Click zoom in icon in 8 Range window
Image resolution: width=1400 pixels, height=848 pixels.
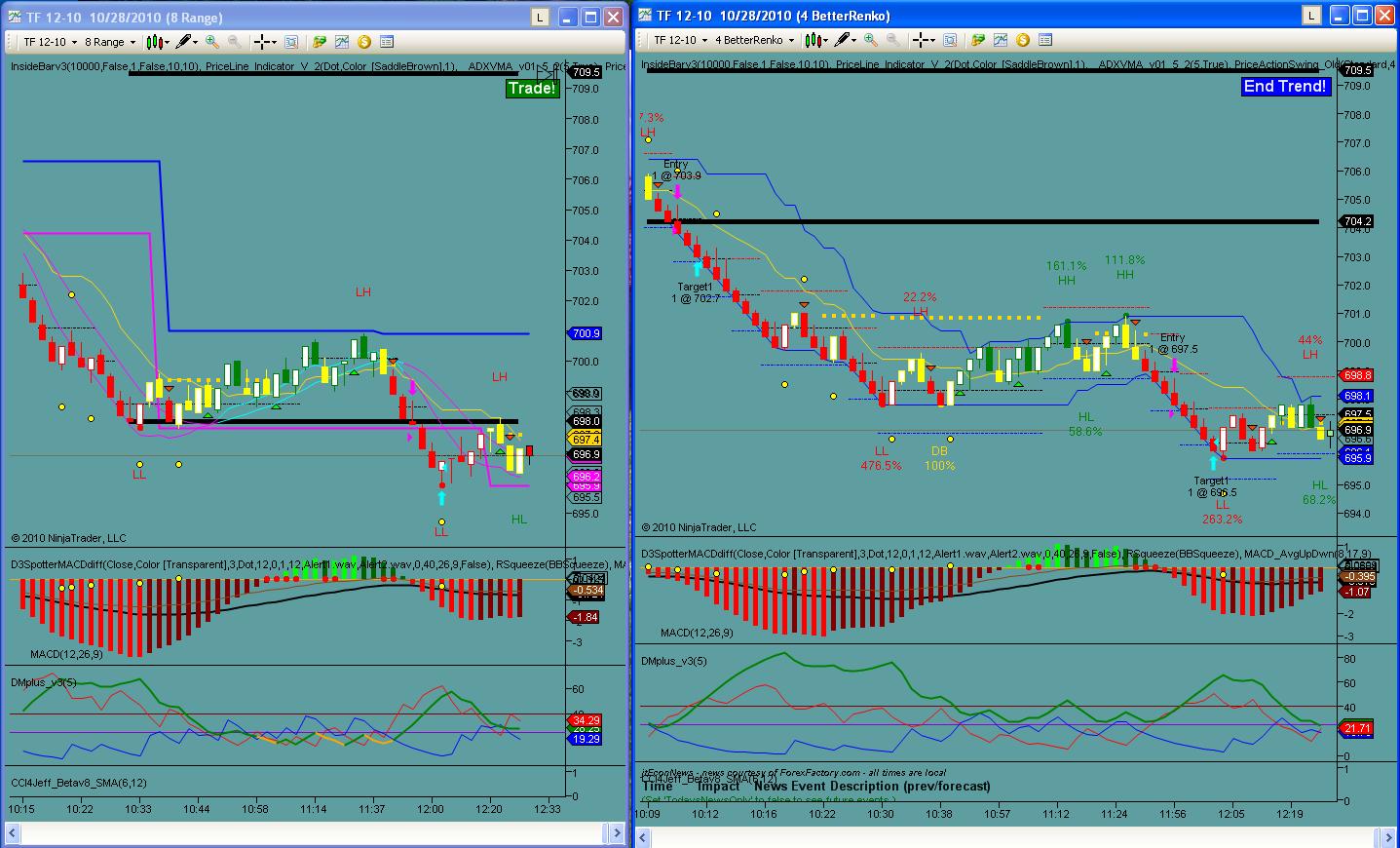[212, 42]
